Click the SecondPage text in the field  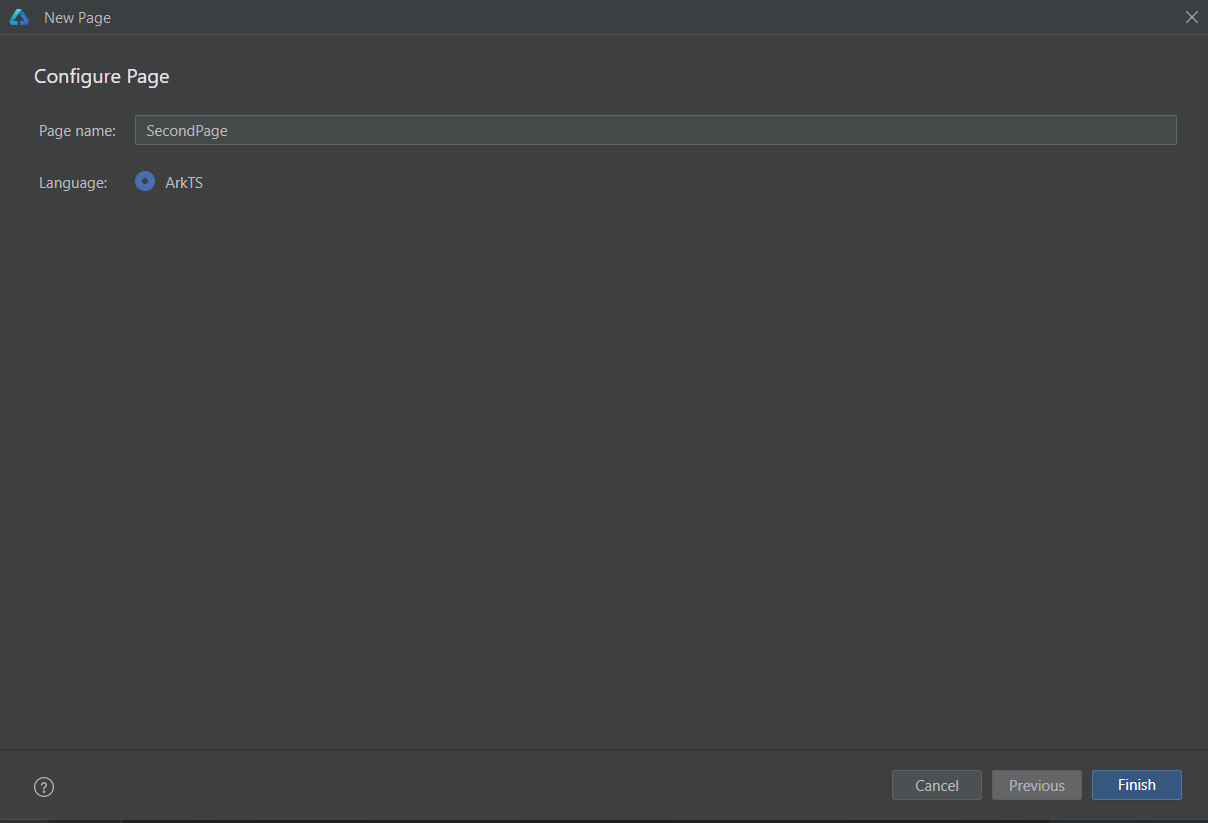[187, 131]
